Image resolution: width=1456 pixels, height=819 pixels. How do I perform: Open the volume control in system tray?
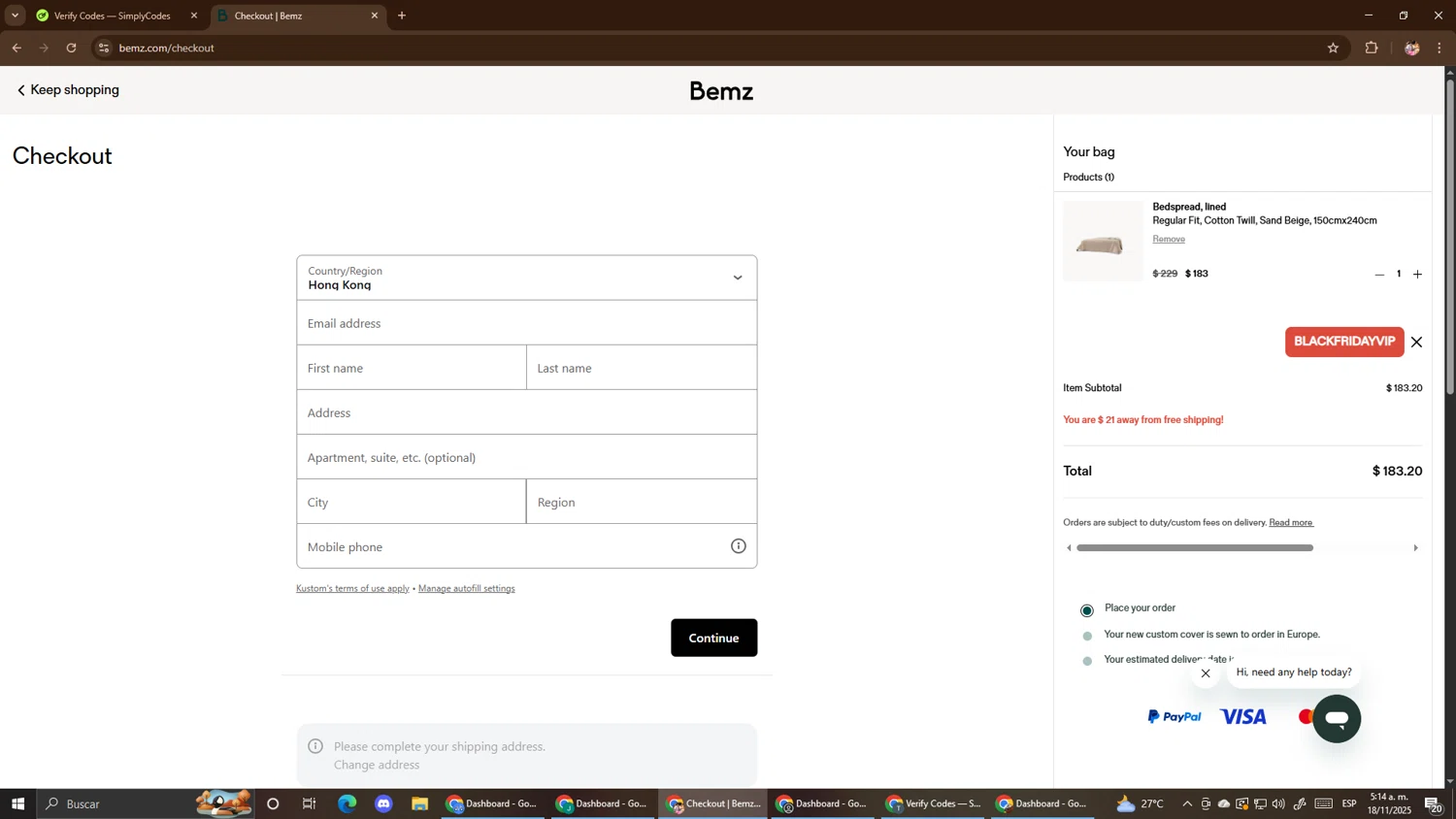(1277, 803)
